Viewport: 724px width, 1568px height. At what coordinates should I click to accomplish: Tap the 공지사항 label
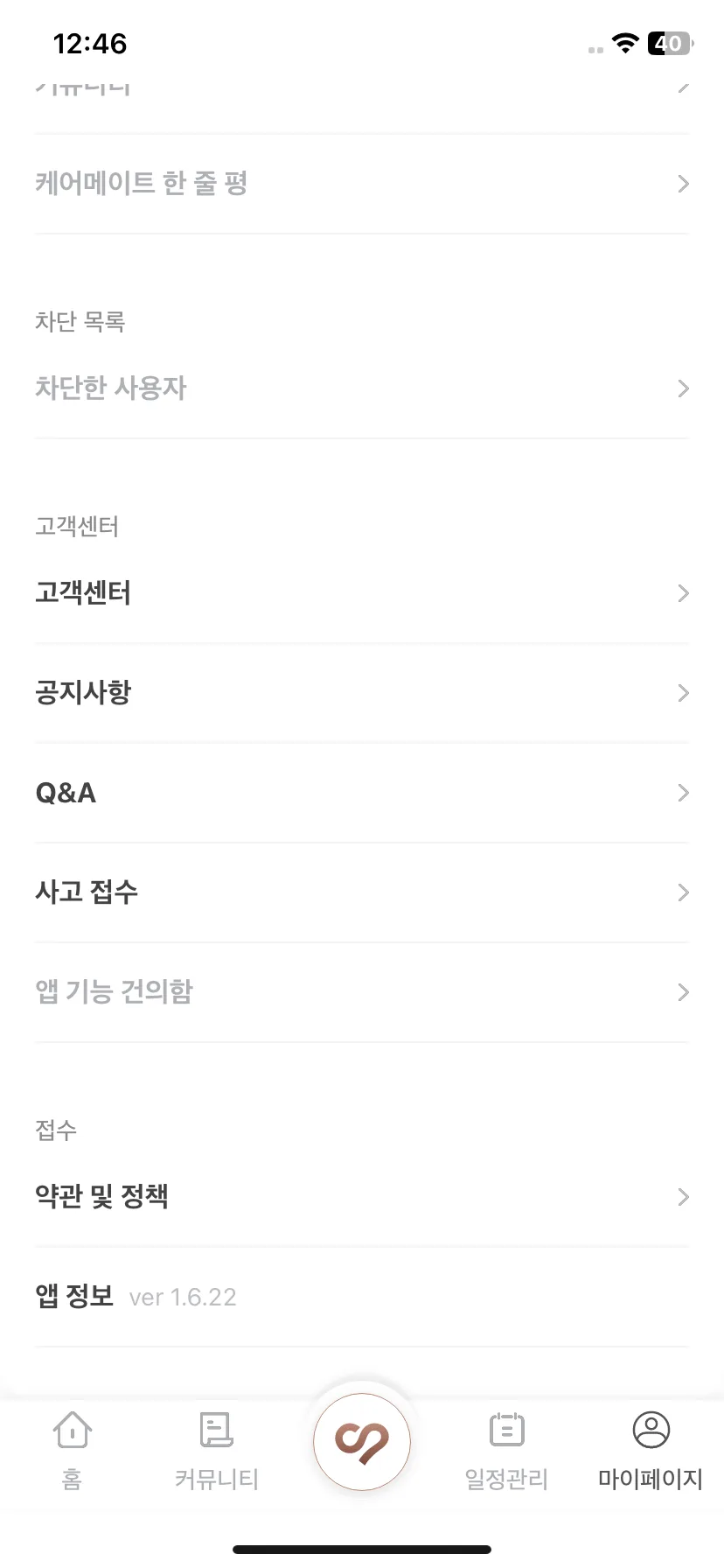(x=83, y=693)
